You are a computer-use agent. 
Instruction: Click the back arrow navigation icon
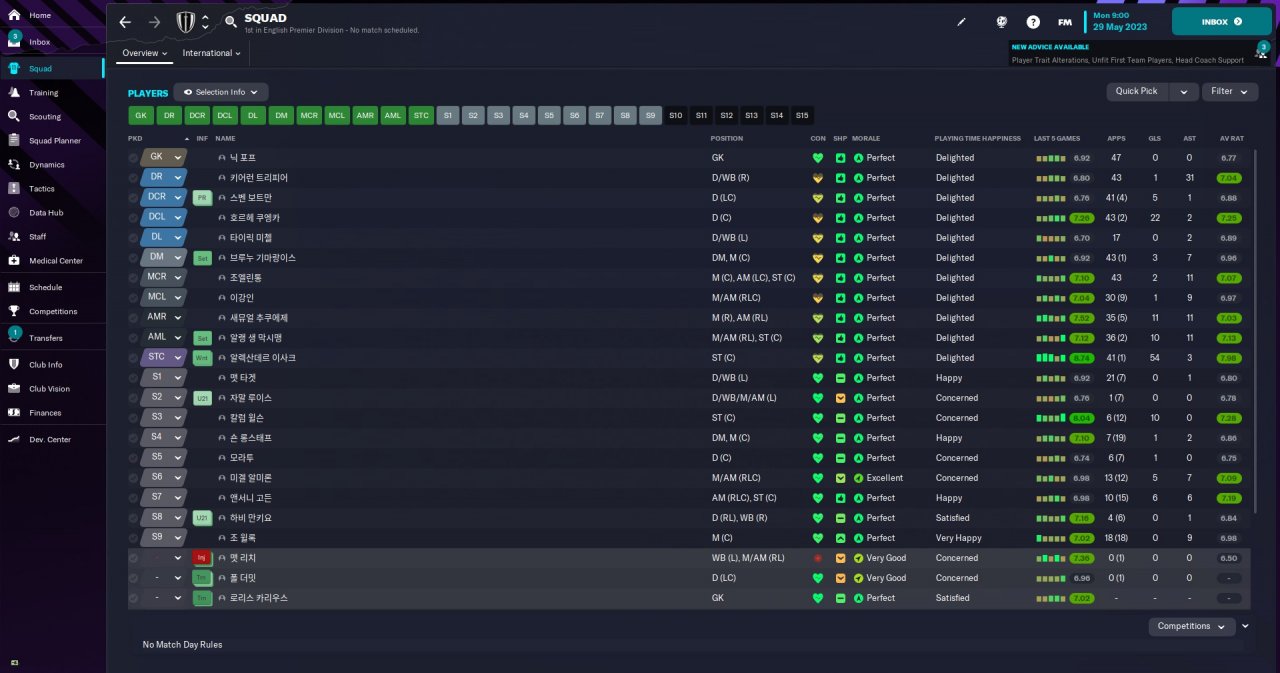coord(125,21)
